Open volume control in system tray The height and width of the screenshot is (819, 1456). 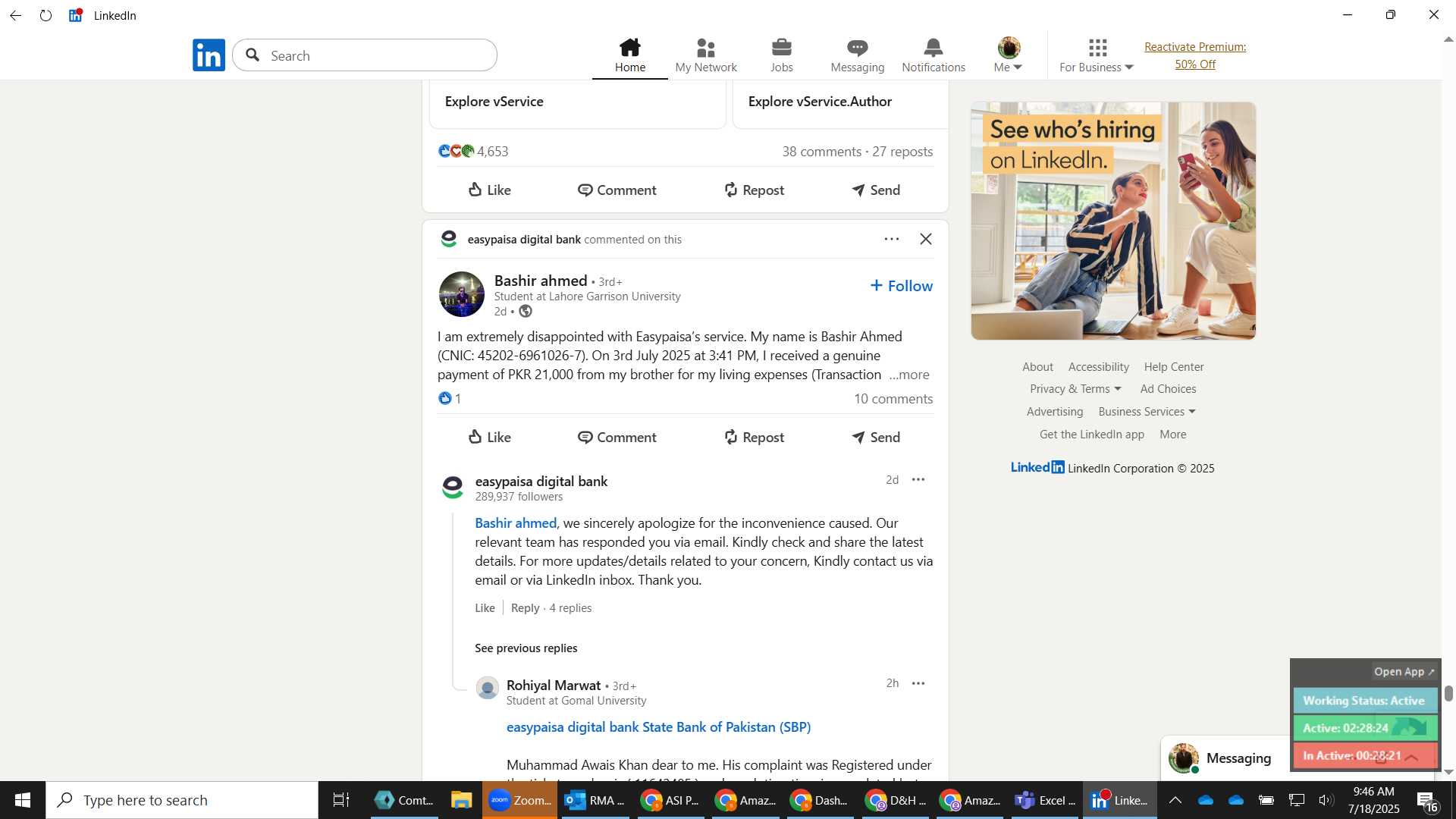click(1326, 800)
